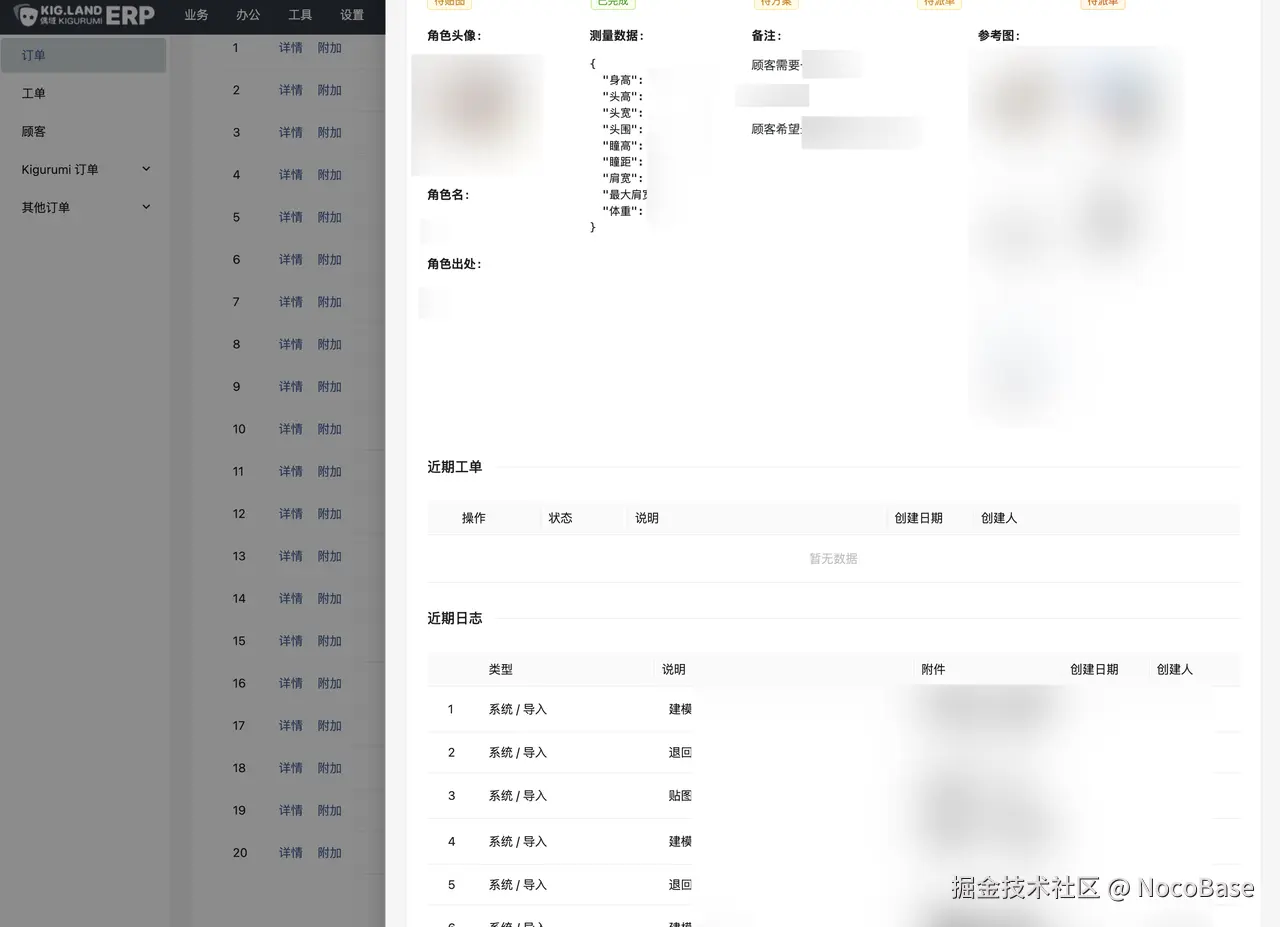Viewport: 1280px width, 927px height.
Task: Open 详情 for row 10
Action: click(x=291, y=429)
